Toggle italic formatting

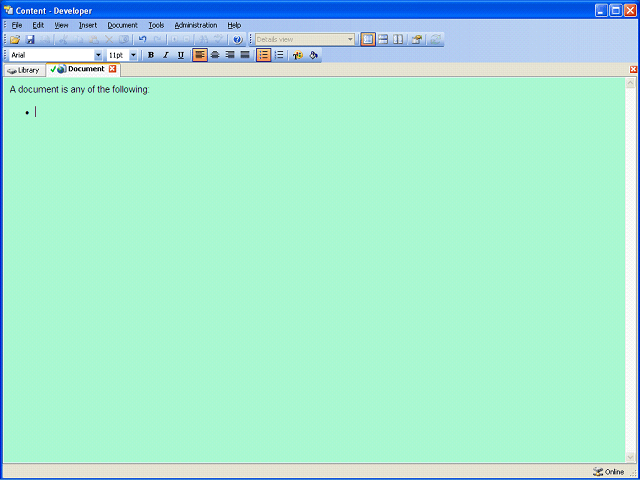point(166,55)
